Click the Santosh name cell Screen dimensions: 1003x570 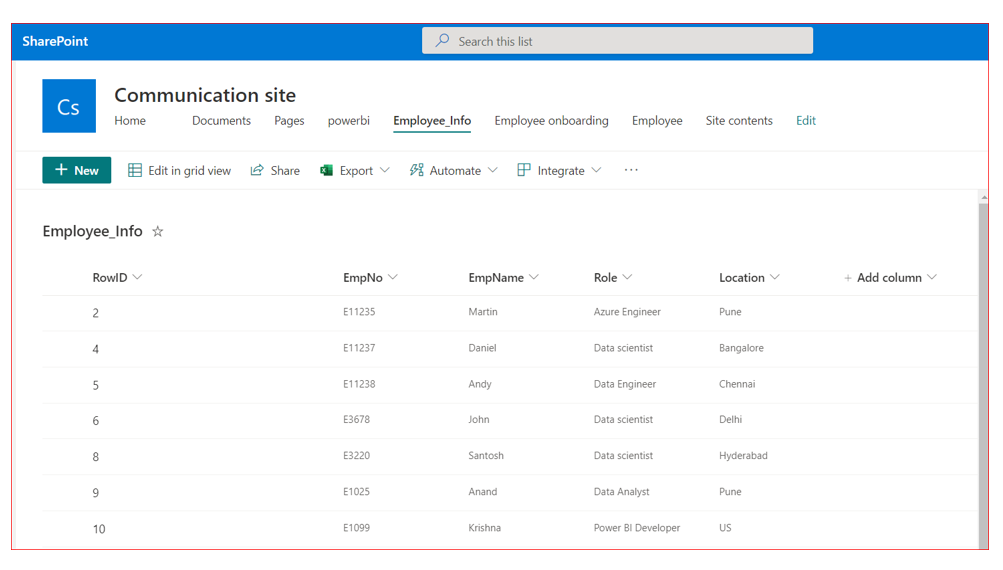pyautogui.click(x=486, y=455)
